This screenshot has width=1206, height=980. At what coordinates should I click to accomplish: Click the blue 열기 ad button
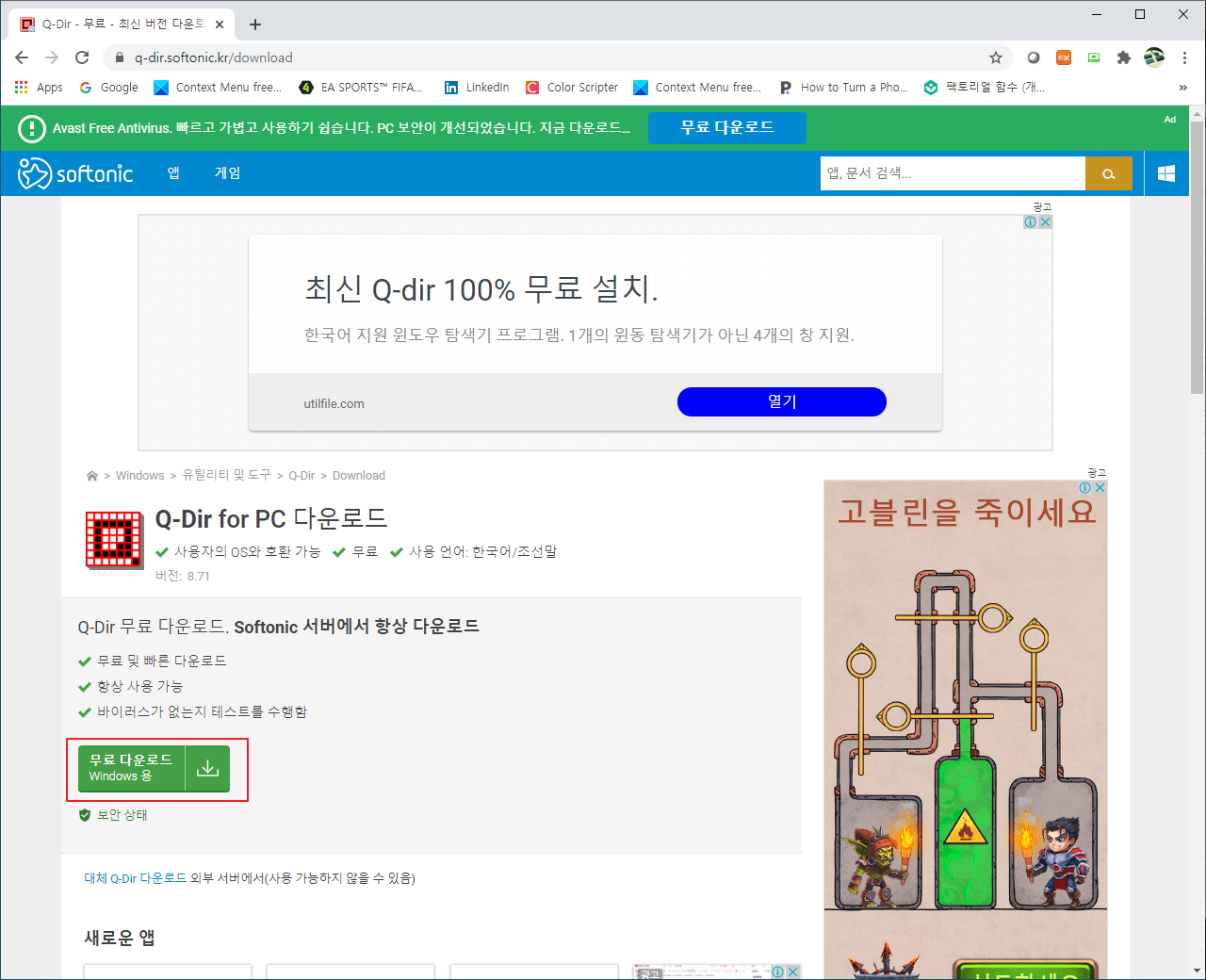782,401
